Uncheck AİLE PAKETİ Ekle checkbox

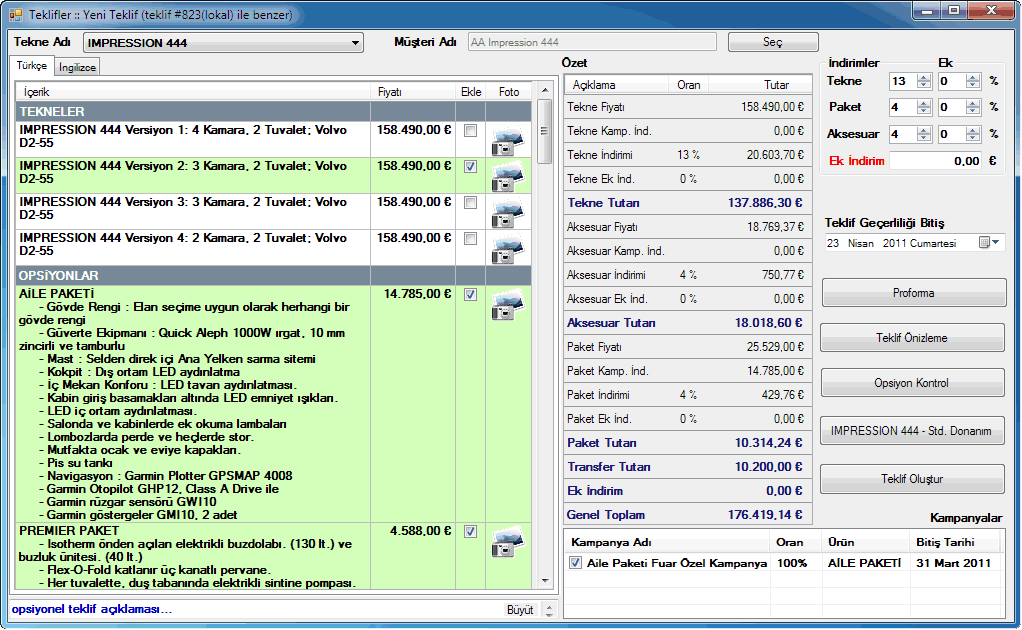pos(470,295)
